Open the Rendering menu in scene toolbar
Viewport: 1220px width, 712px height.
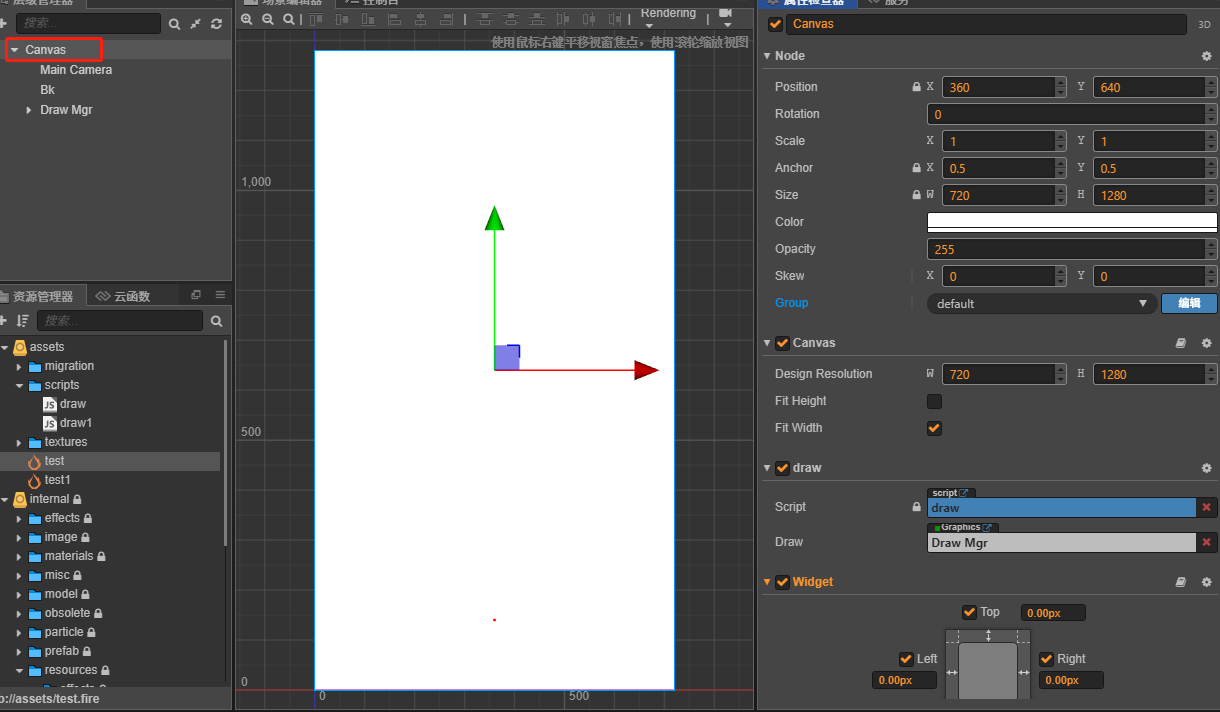coord(668,17)
